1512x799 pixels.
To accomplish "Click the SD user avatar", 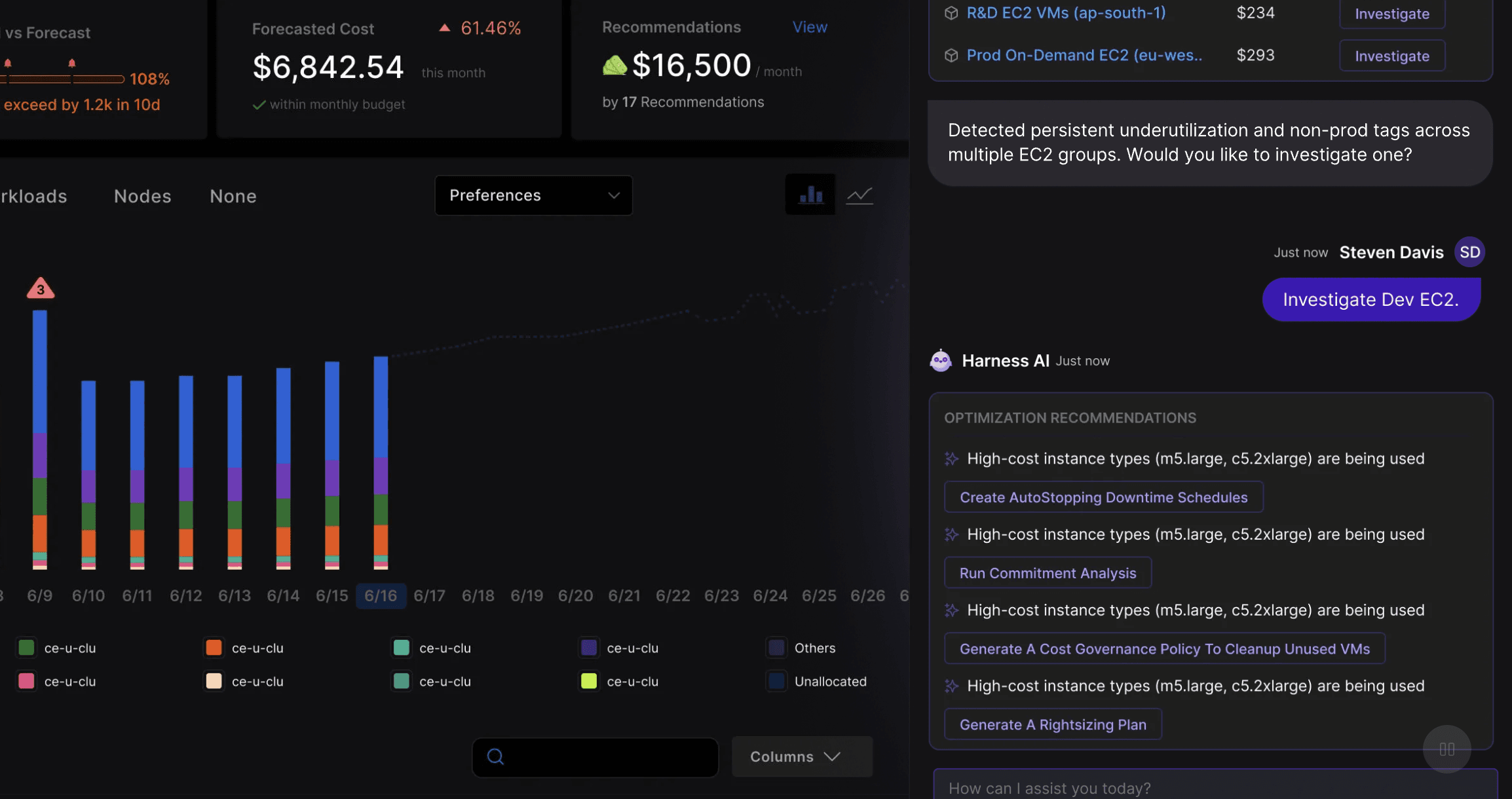I will coord(1469,252).
